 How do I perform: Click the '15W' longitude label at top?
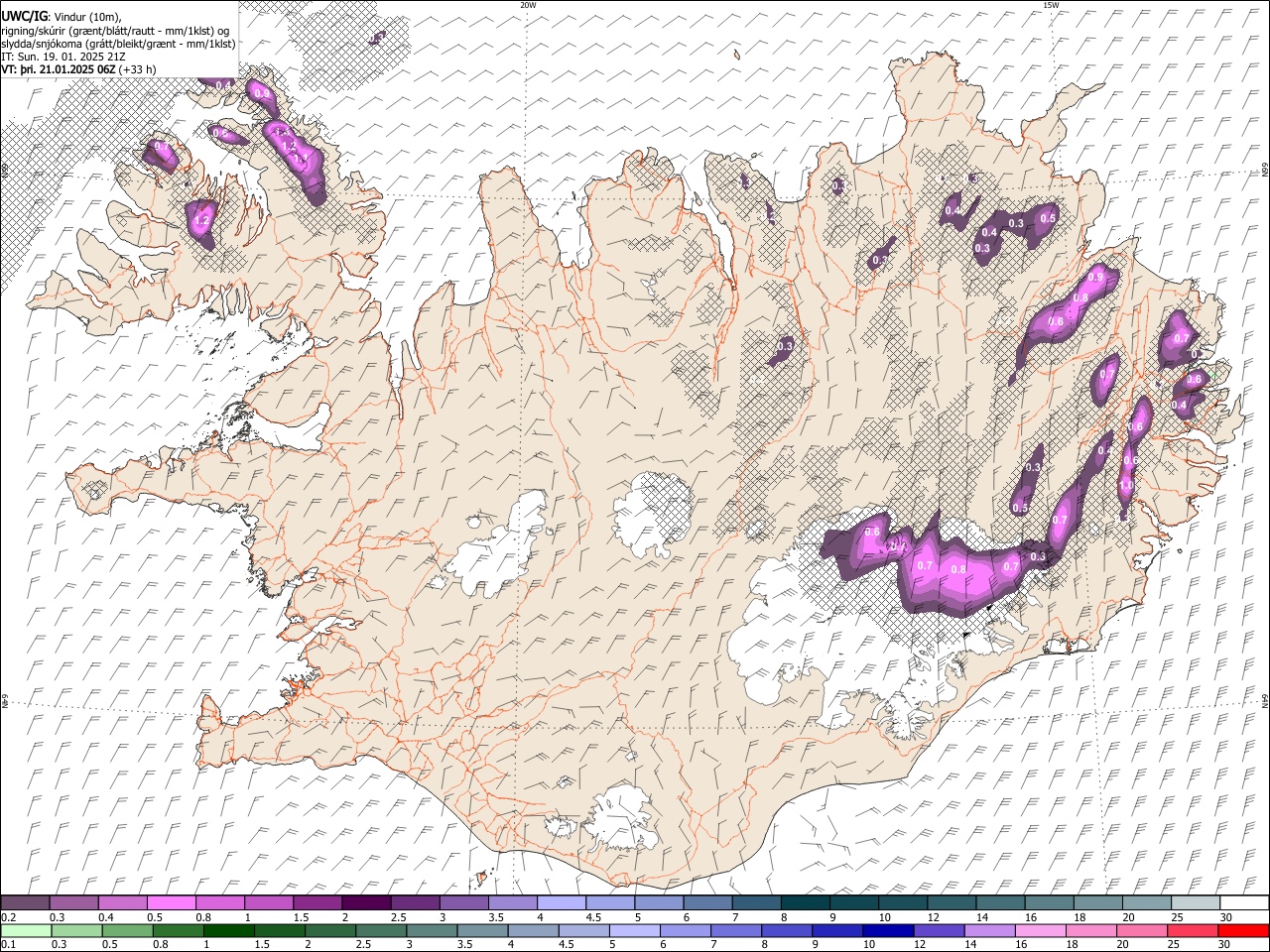point(1051,5)
